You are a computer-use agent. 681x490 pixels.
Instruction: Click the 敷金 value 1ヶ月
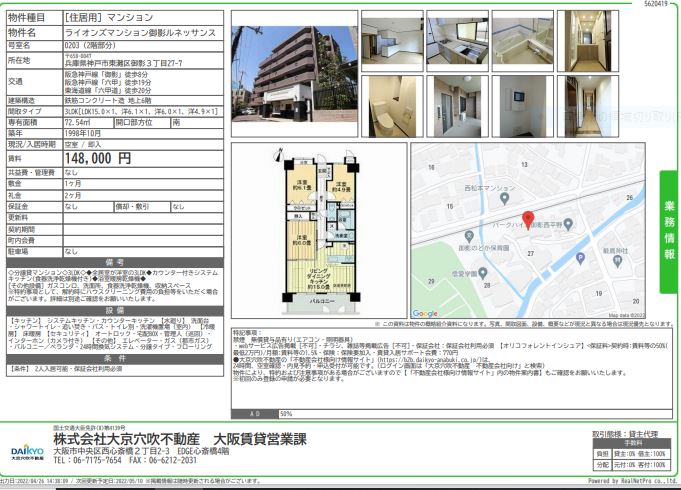pyautogui.click(x=73, y=184)
